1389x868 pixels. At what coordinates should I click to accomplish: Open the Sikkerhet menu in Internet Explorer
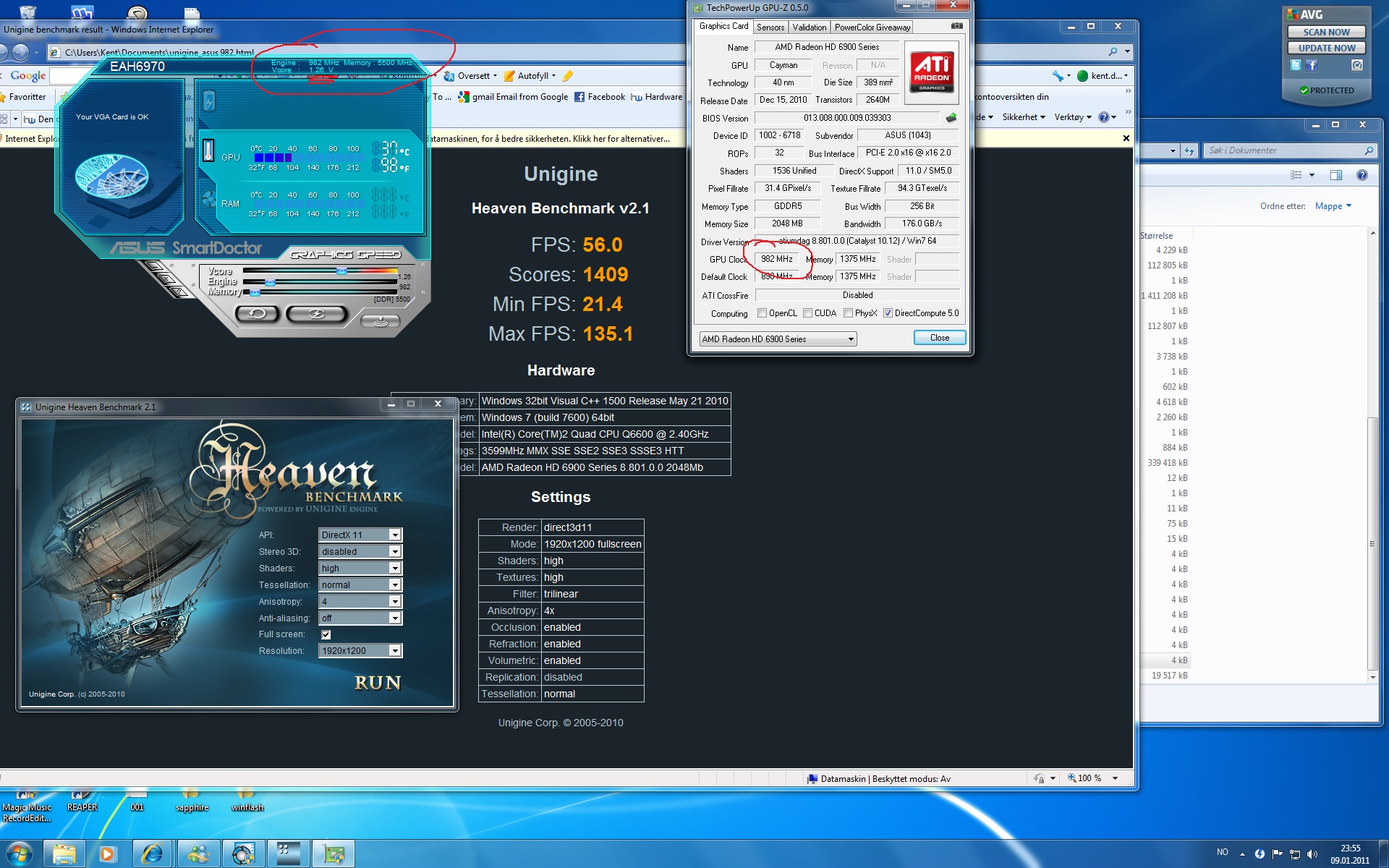click(1024, 117)
